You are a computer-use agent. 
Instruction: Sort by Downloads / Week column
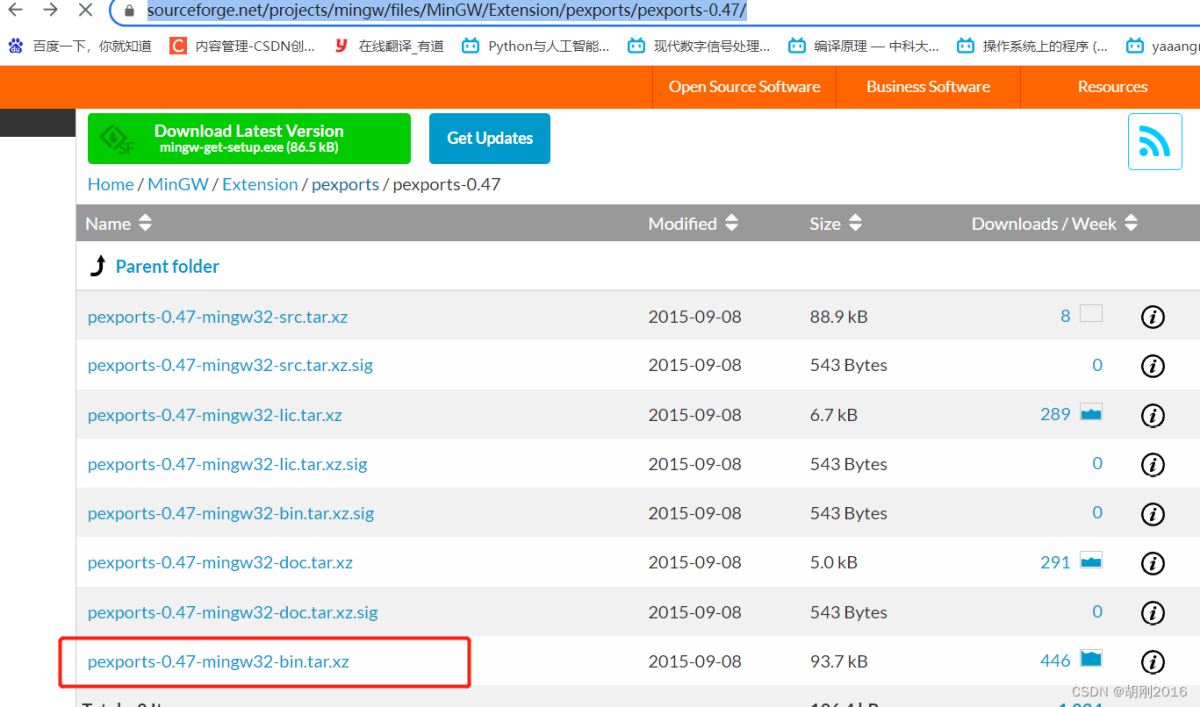click(x=1055, y=224)
